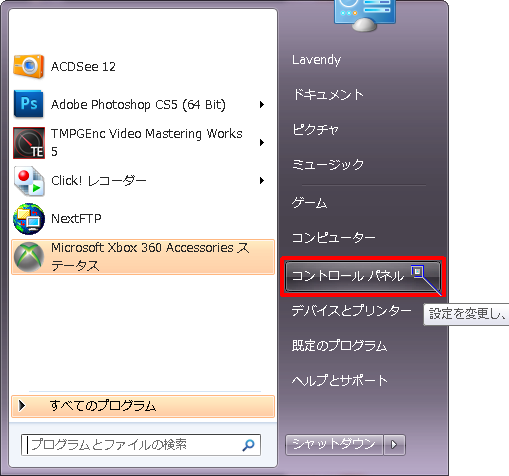Open ゲーム folder

pos(309,203)
